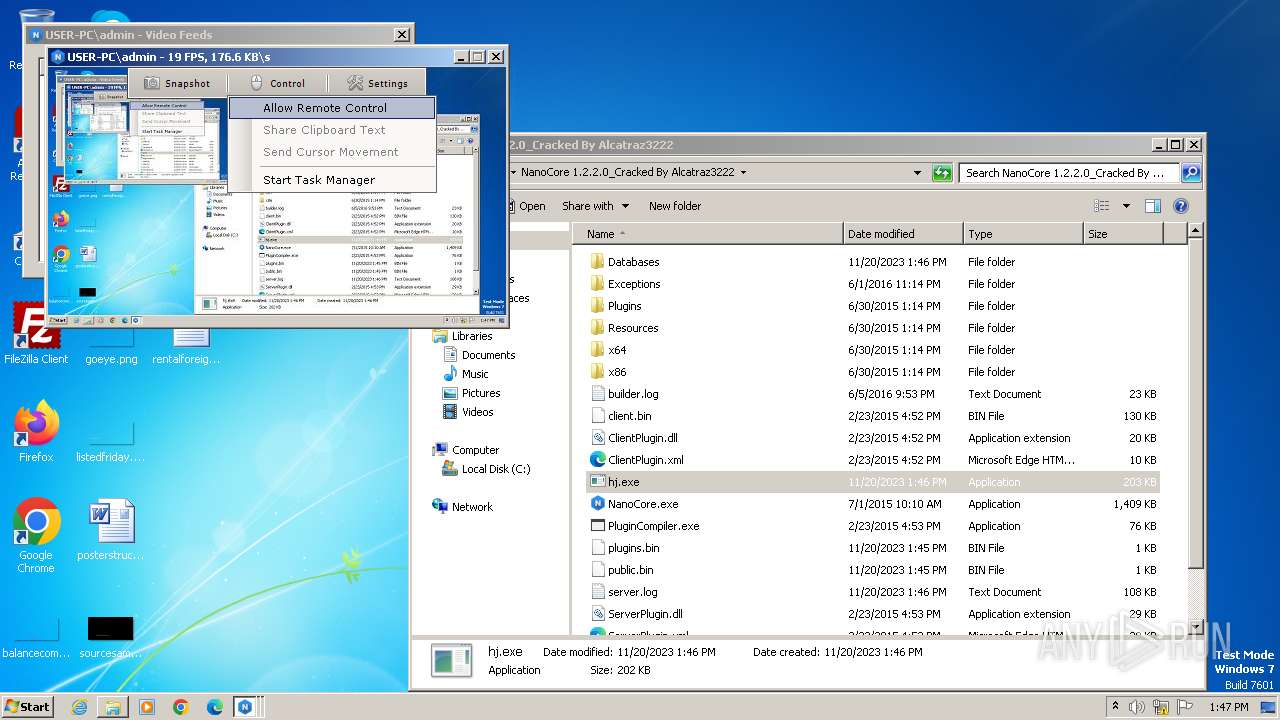Expand the NanoCore folder breadcrumb arrow
The width and height of the screenshot is (1280, 720).
743,172
